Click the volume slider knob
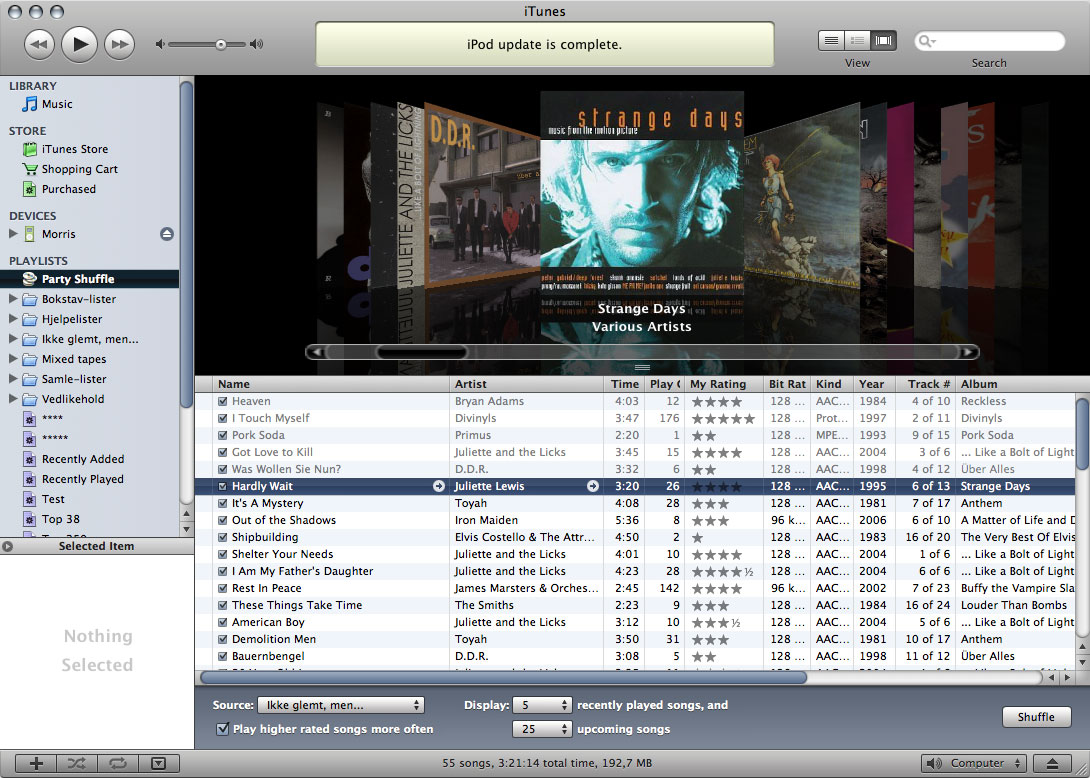This screenshot has height=778, width=1090. click(x=220, y=44)
